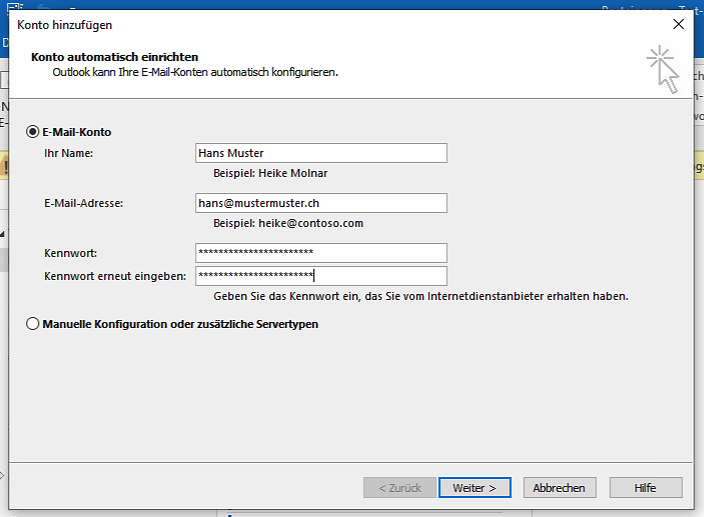This screenshot has height=517, width=704.
Task: Select the E-Mail-Konto radio button
Action: pos(33,132)
